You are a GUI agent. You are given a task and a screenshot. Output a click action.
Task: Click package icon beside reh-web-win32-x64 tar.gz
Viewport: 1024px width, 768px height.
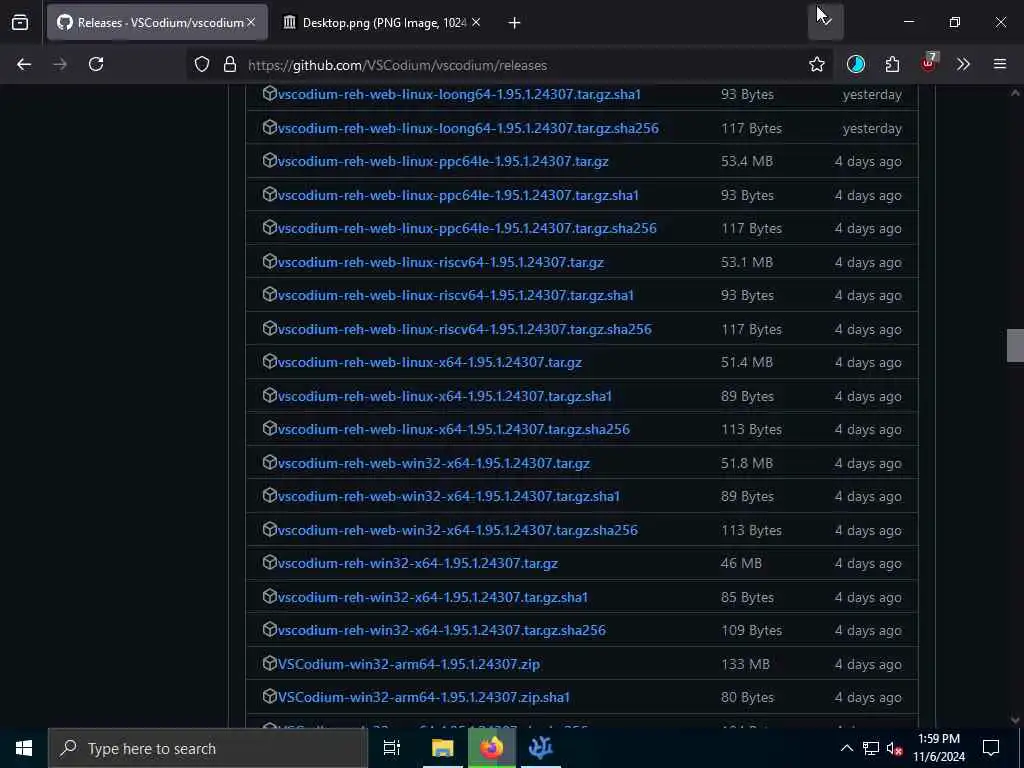point(269,462)
